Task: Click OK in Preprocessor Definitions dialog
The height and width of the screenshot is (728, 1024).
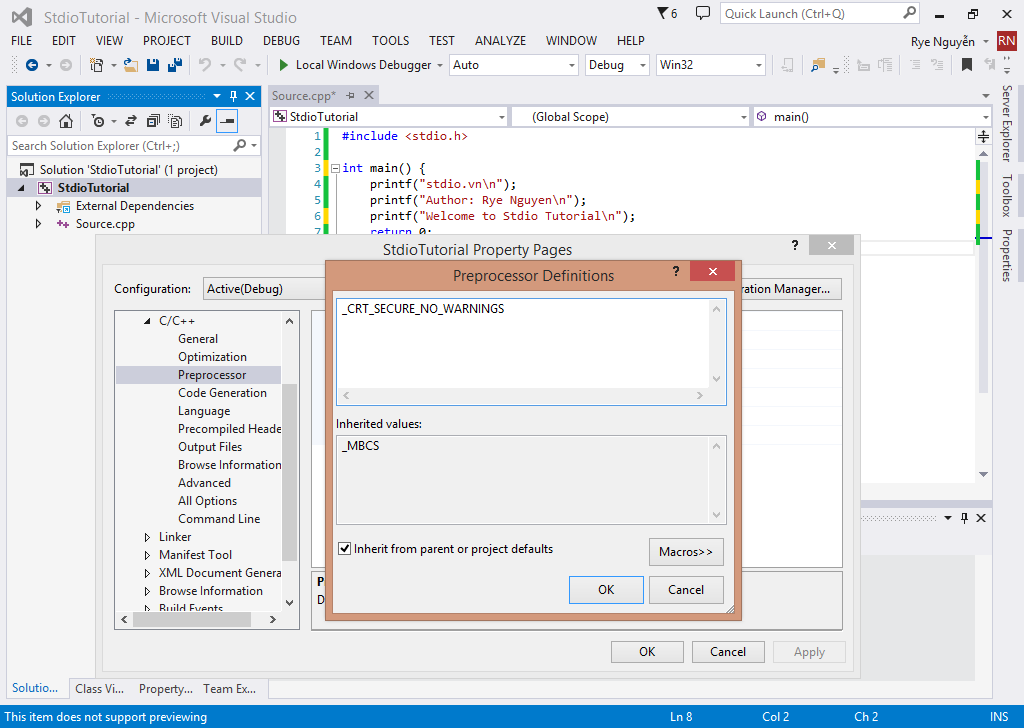Action: click(x=606, y=590)
